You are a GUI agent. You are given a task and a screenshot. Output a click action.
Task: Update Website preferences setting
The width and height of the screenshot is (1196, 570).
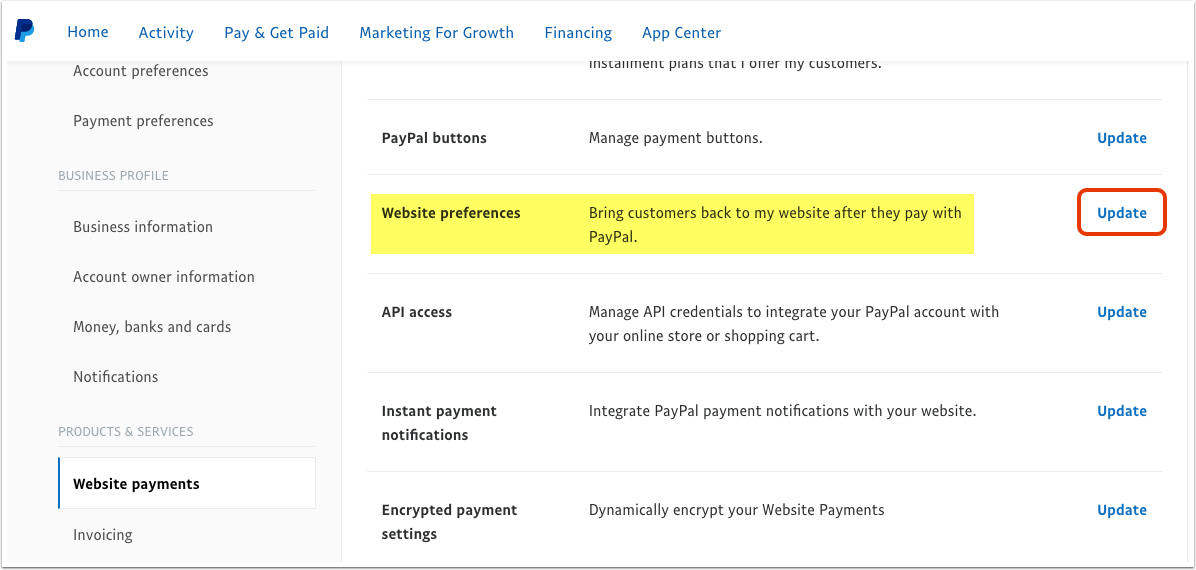click(x=1122, y=213)
